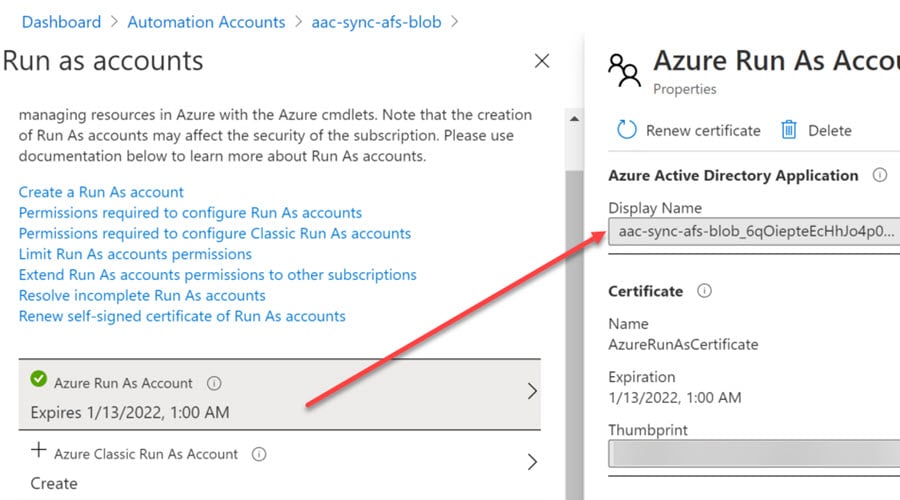Screen dimensions: 900x500
Task: Click the plus icon for Classic Run As
Action: [x=38, y=449]
